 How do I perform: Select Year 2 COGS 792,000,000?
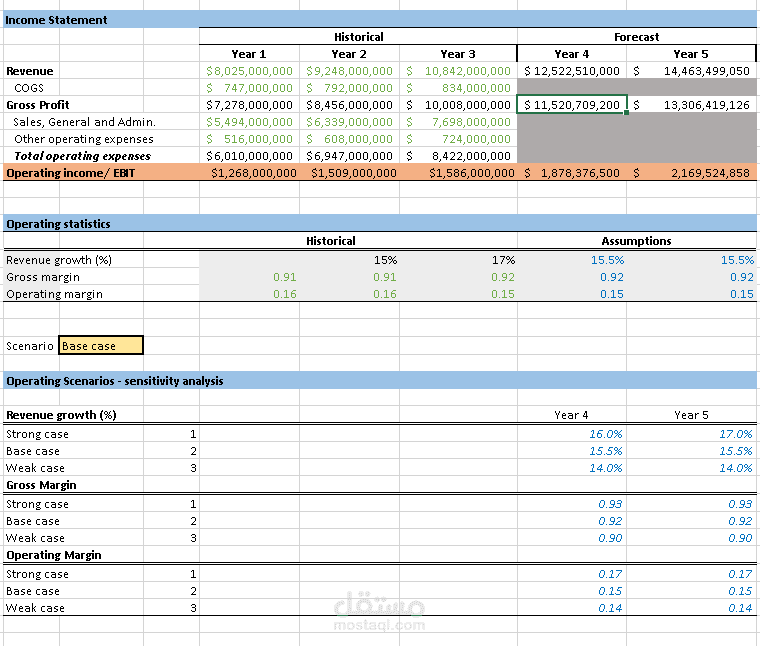click(349, 88)
